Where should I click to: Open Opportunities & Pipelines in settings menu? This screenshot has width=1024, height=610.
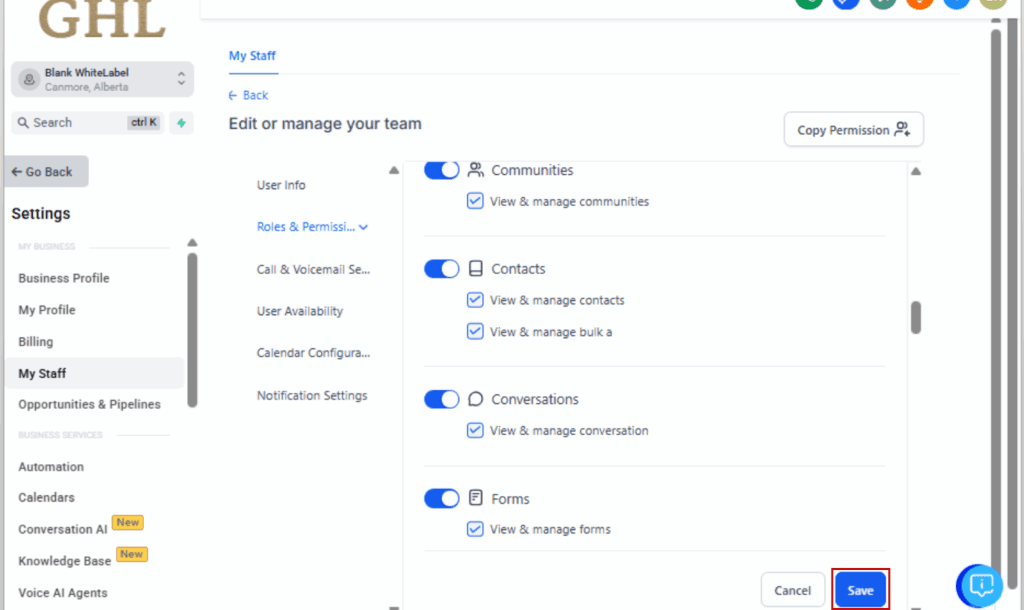point(89,404)
